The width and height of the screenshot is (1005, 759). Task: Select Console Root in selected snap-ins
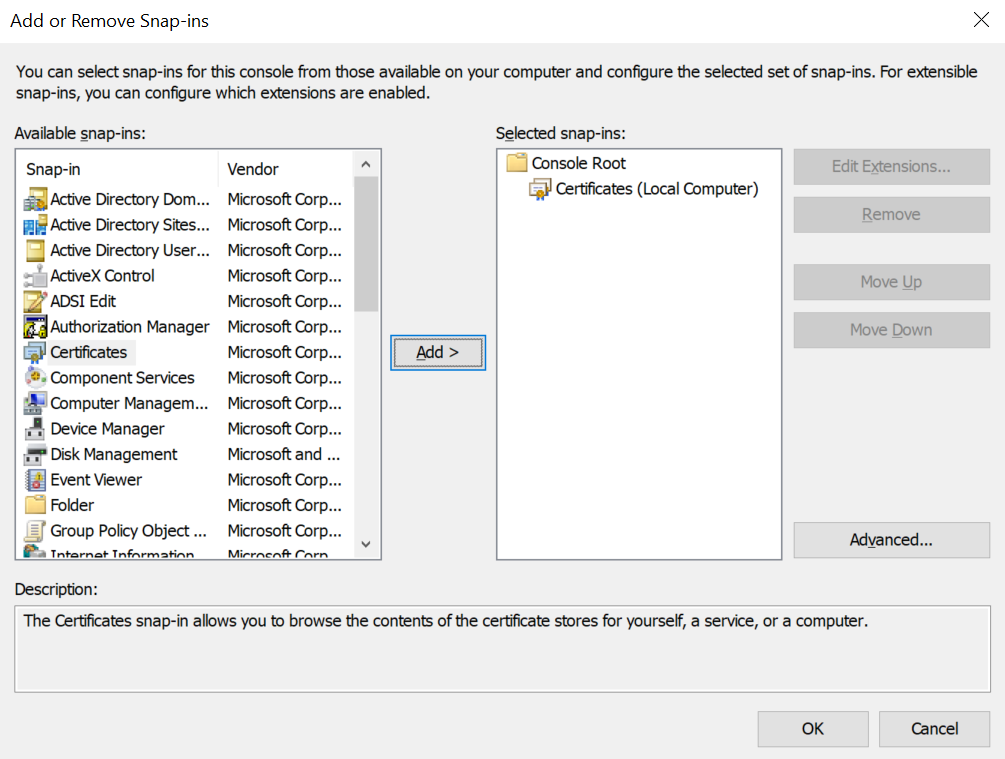579,163
